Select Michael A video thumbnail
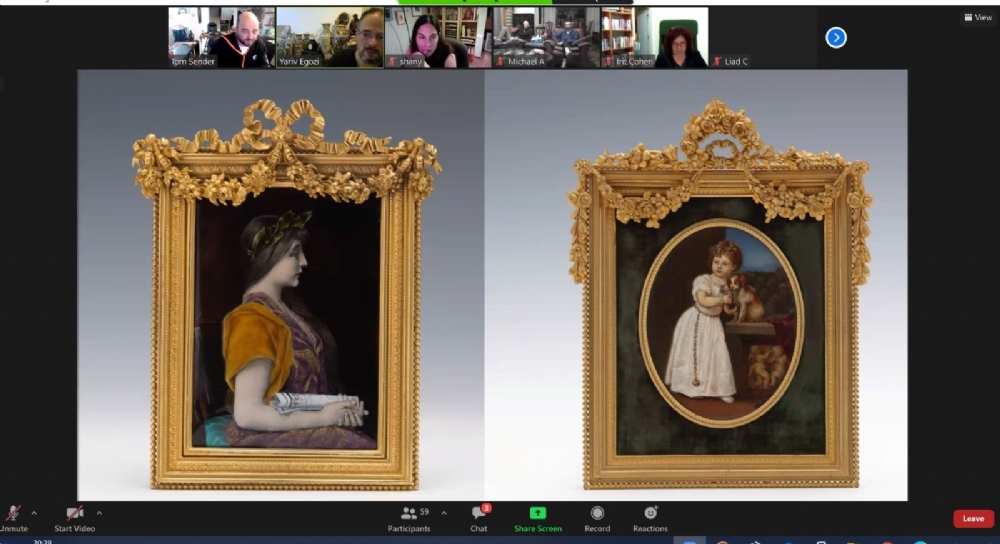 547,38
